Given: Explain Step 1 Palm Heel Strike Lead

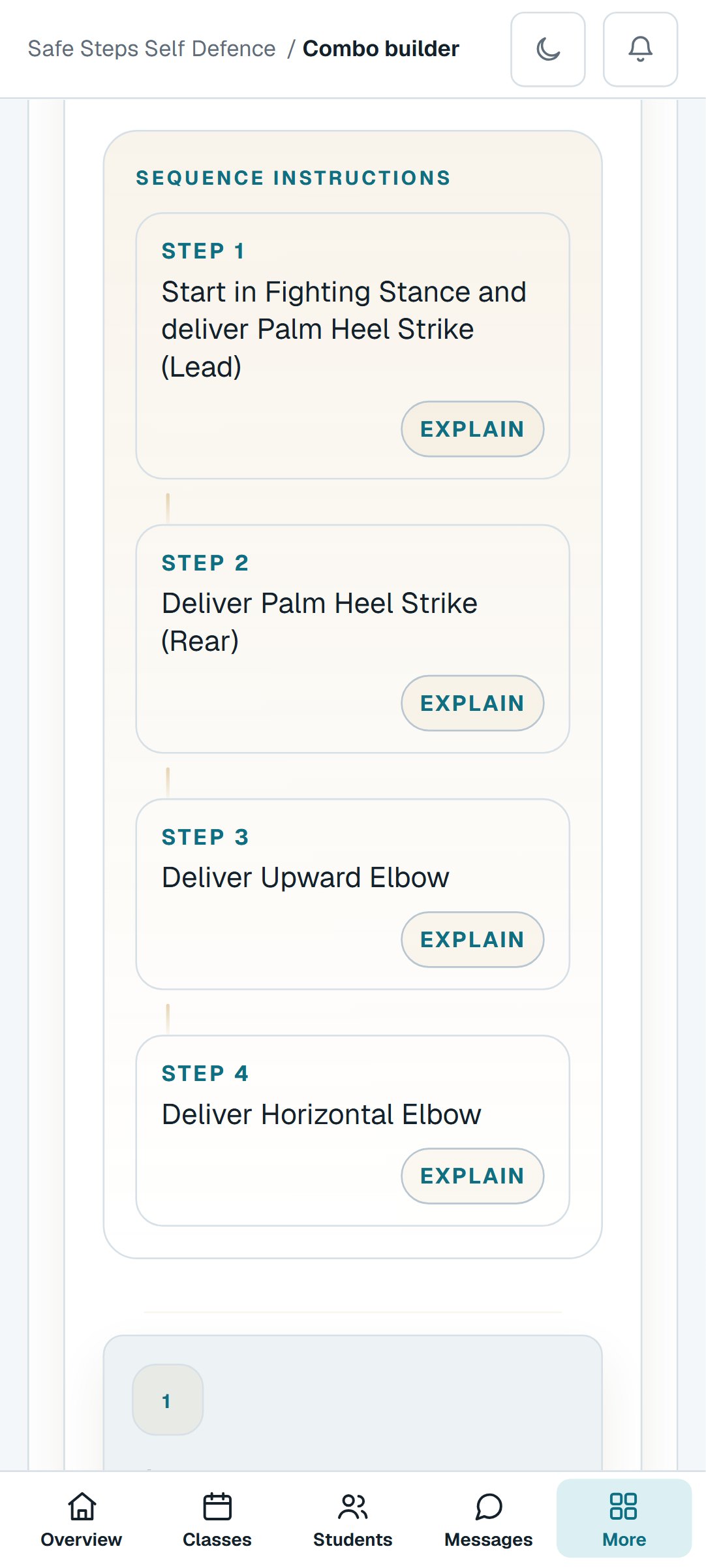Looking at the screenshot, I should (472, 429).
